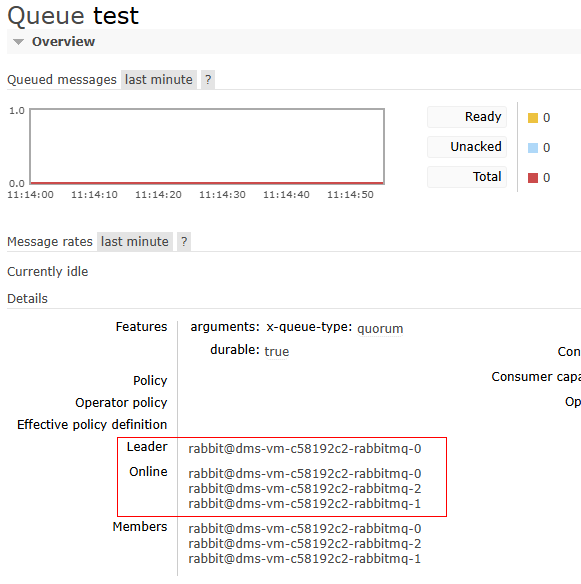Click the durable true value
The height and width of the screenshot is (584, 581).
pos(276,351)
